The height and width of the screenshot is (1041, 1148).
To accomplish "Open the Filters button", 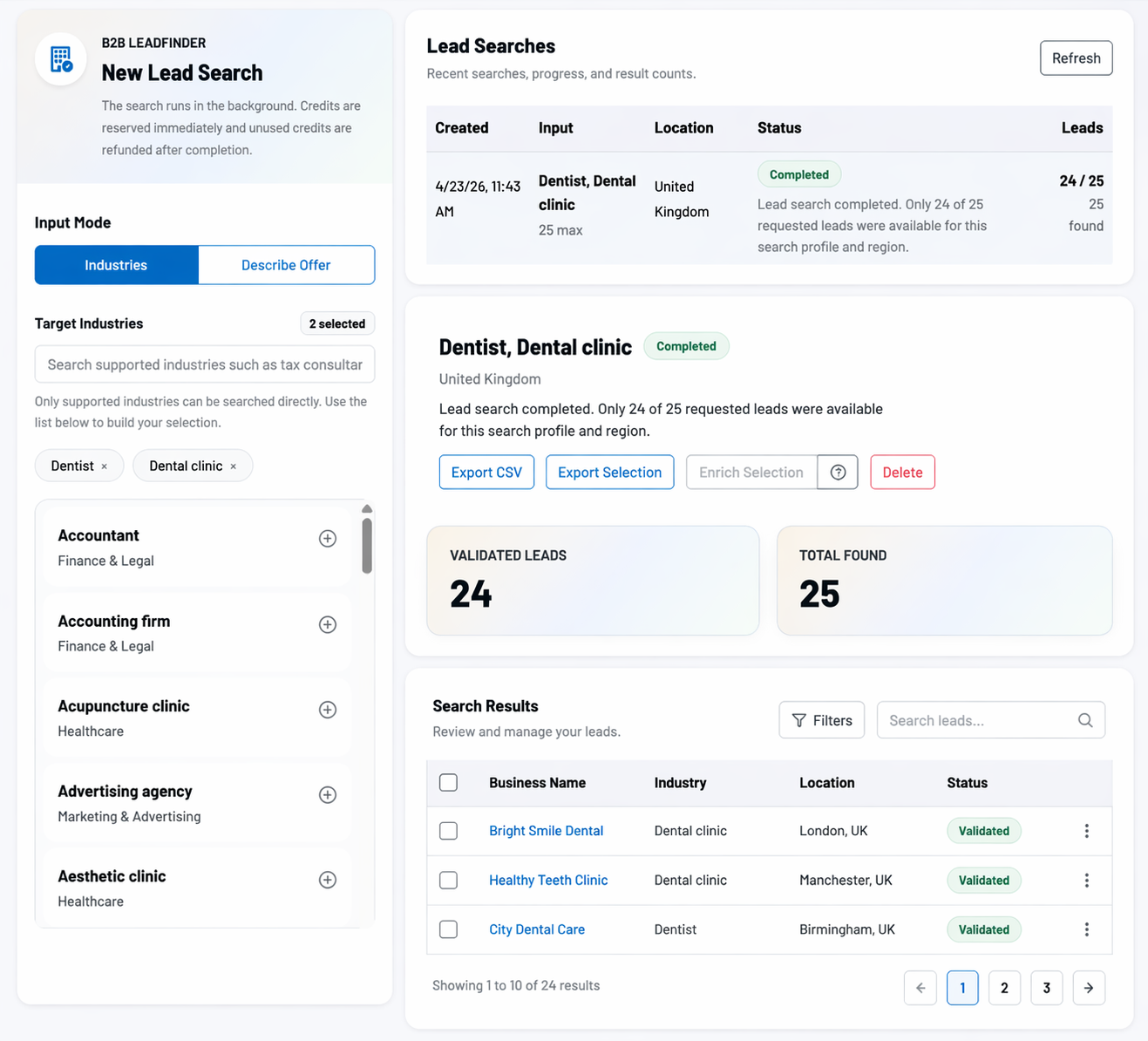I will point(822,720).
